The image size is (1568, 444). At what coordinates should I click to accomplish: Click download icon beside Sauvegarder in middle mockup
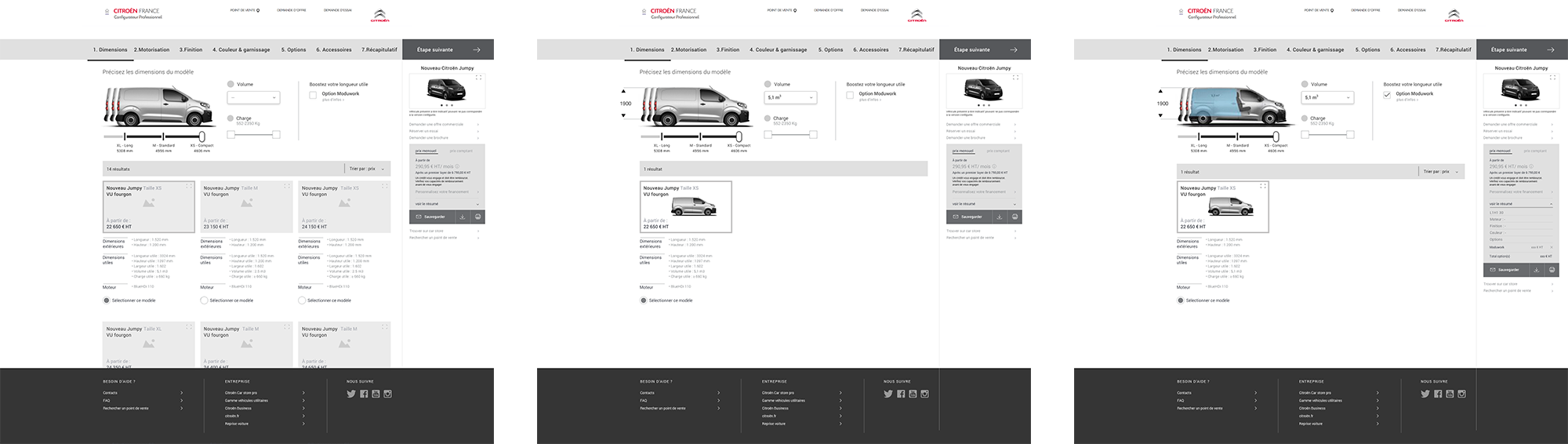(1000, 217)
